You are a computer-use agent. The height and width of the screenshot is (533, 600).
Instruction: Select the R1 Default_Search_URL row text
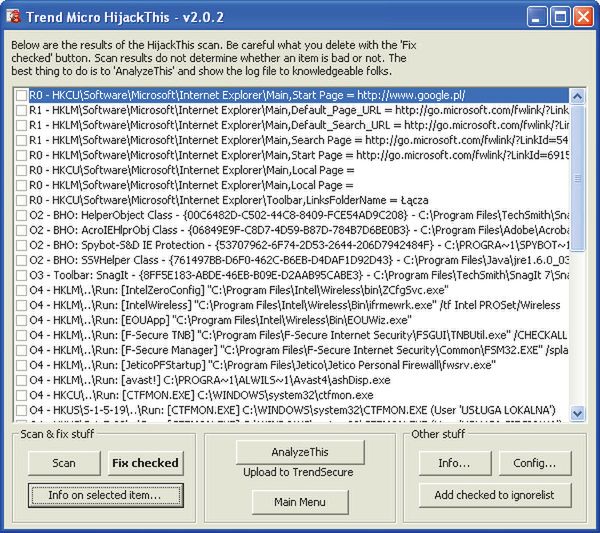299,125
